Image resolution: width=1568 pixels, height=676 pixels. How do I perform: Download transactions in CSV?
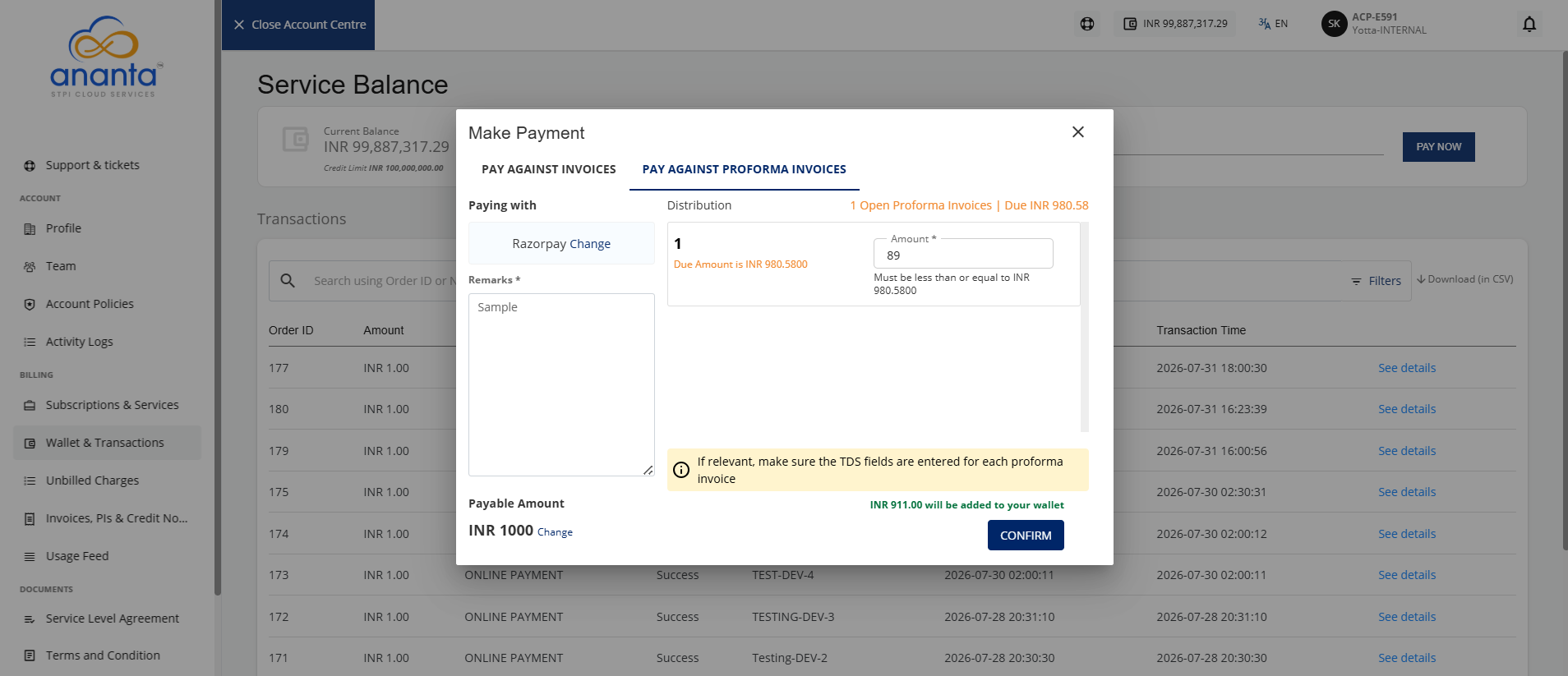point(1464,279)
